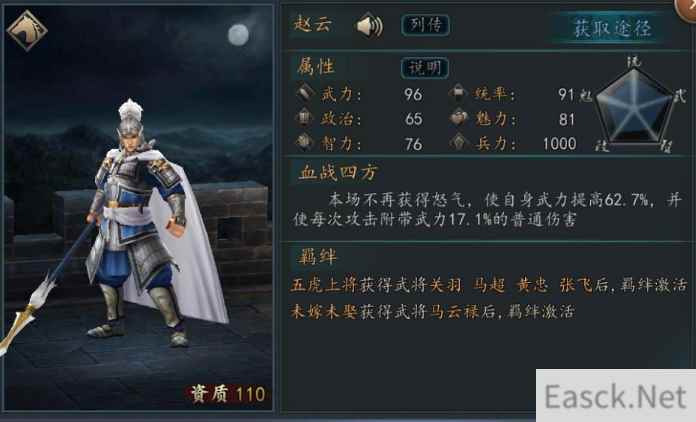Tap the 血战四方 skill title
This screenshot has width=696, height=422.
pos(338,173)
